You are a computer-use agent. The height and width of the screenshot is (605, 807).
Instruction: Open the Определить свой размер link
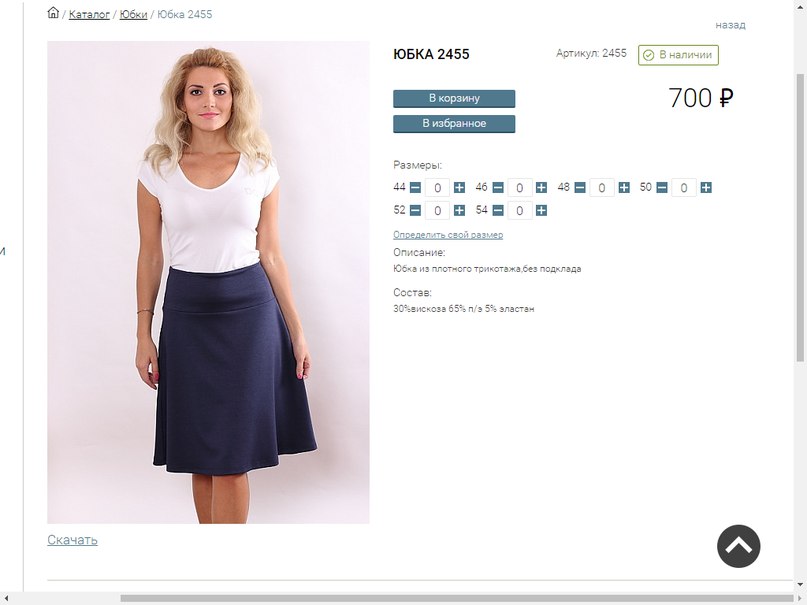448,235
